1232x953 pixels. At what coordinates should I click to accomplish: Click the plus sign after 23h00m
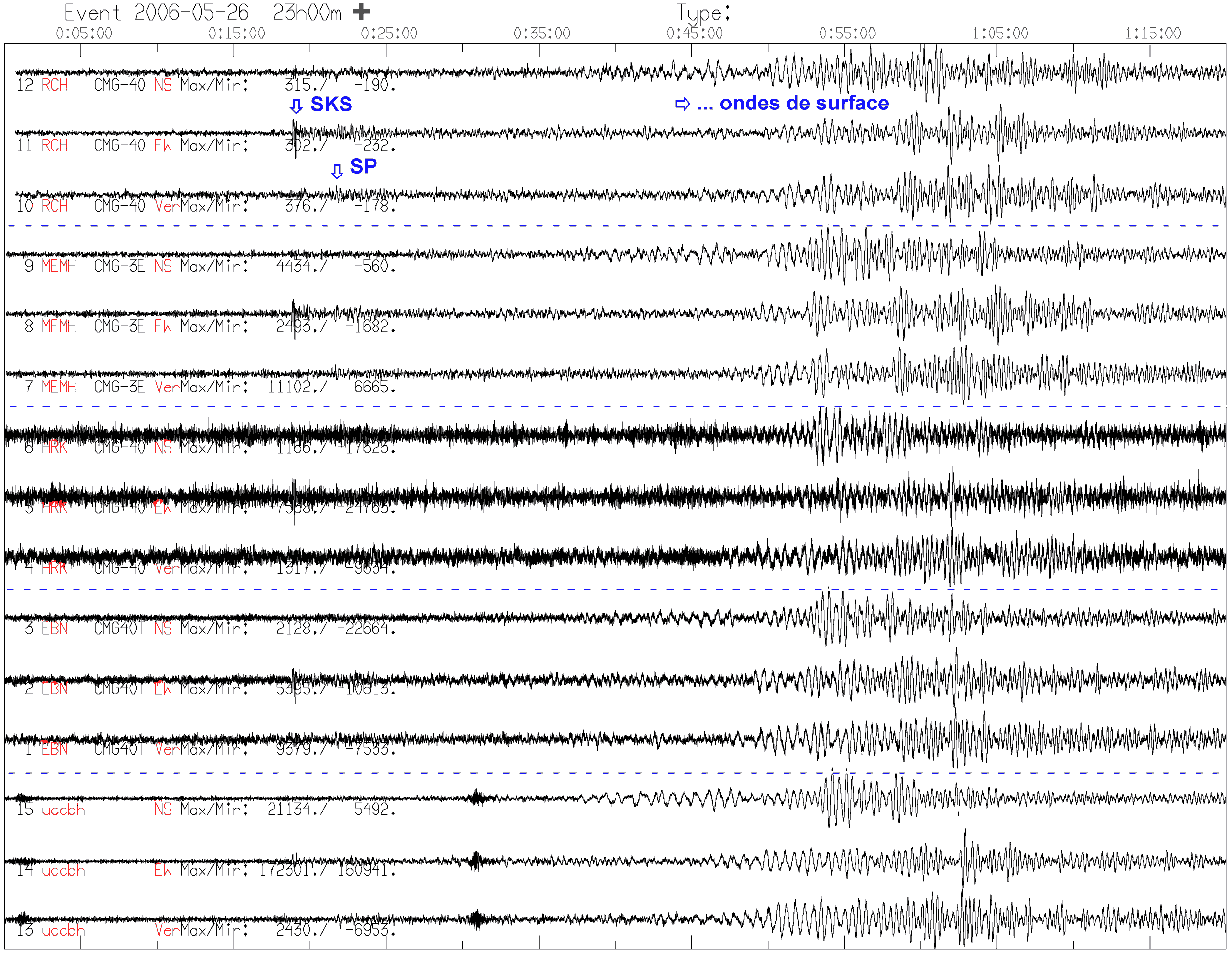pos(361,11)
